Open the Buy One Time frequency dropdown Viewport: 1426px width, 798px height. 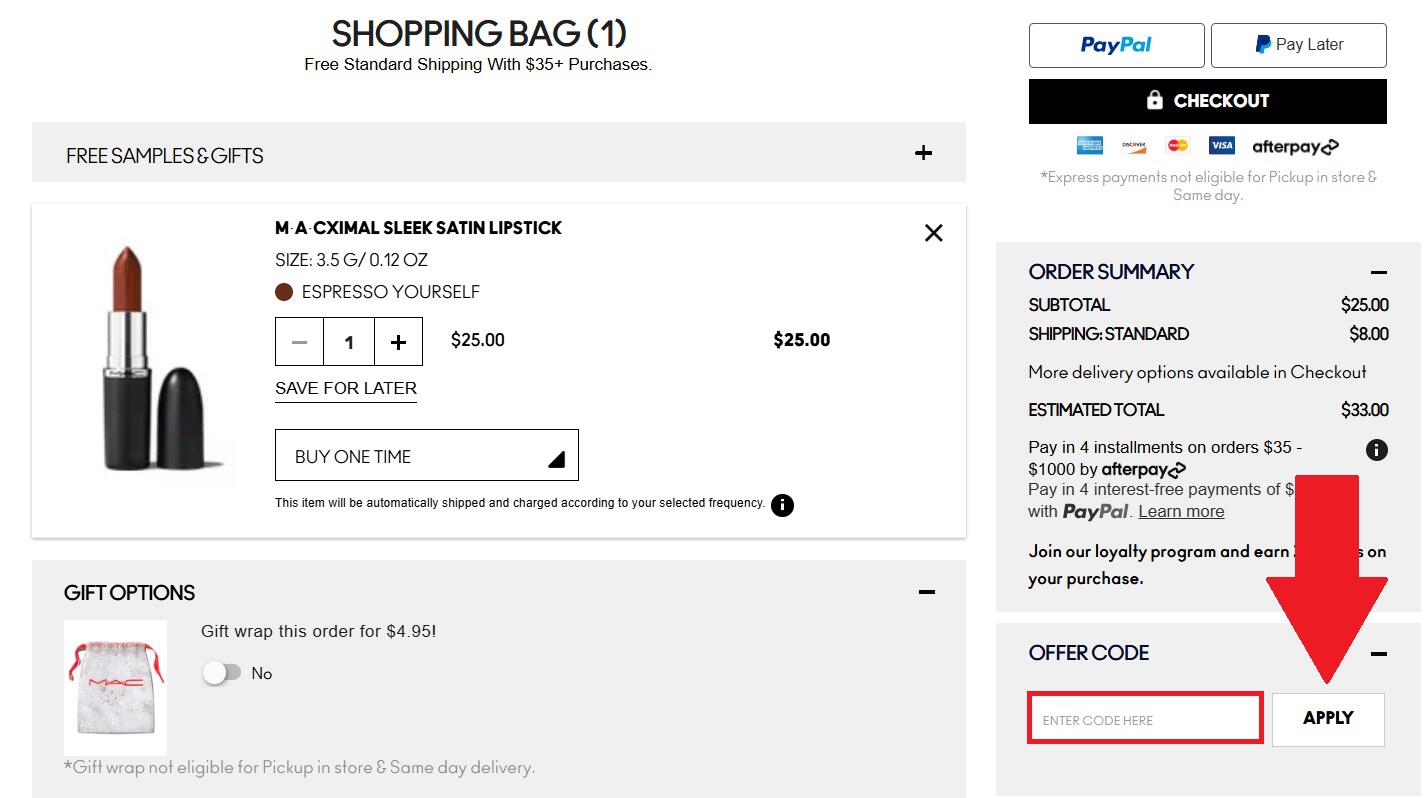point(426,455)
